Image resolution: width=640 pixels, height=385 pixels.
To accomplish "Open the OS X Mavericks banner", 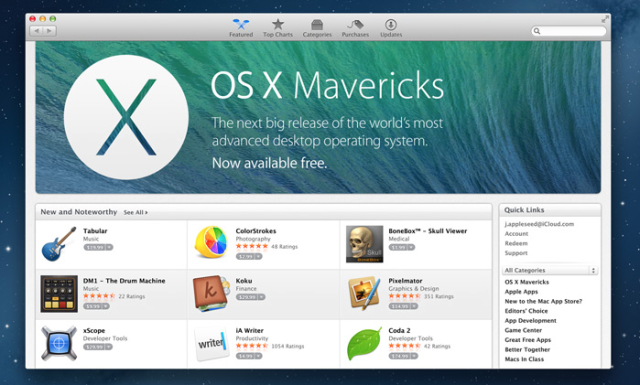I will [318, 117].
